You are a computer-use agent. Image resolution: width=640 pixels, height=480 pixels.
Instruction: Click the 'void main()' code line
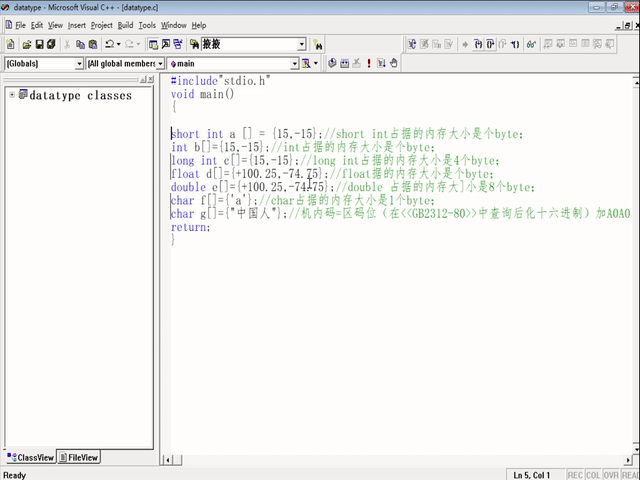tap(202, 94)
